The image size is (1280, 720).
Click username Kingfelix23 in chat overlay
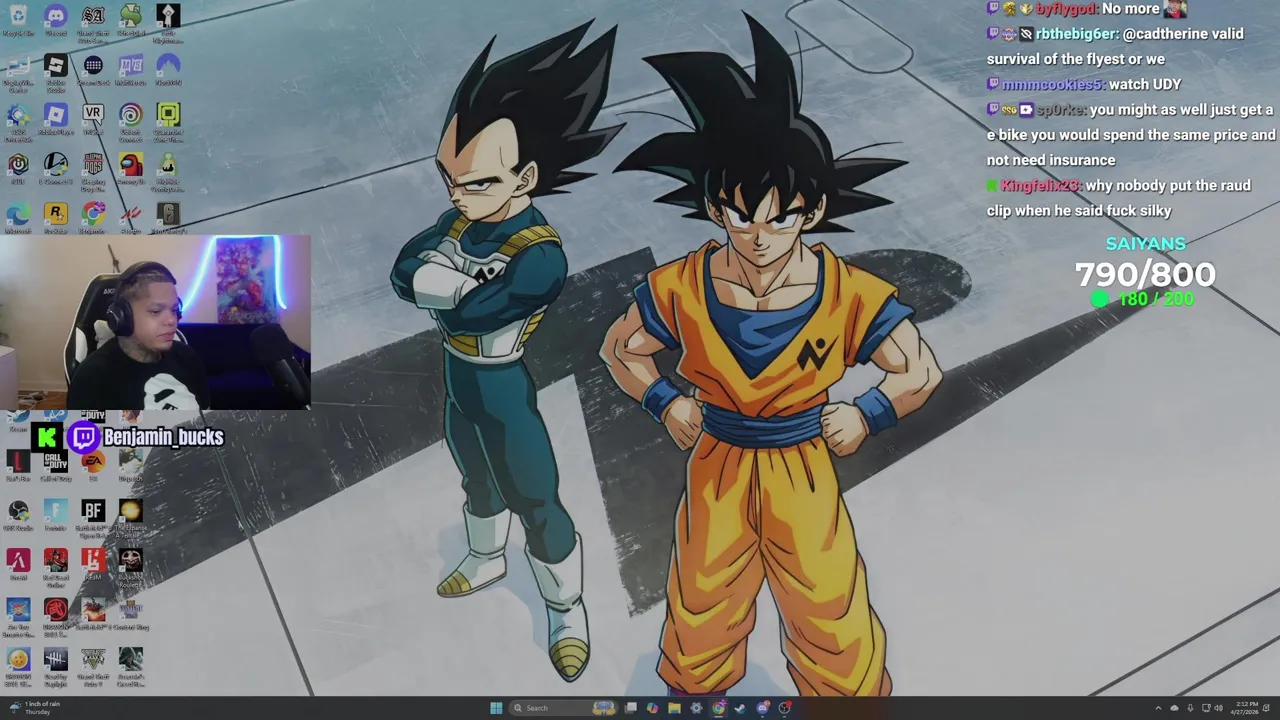click(x=1041, y=185)
